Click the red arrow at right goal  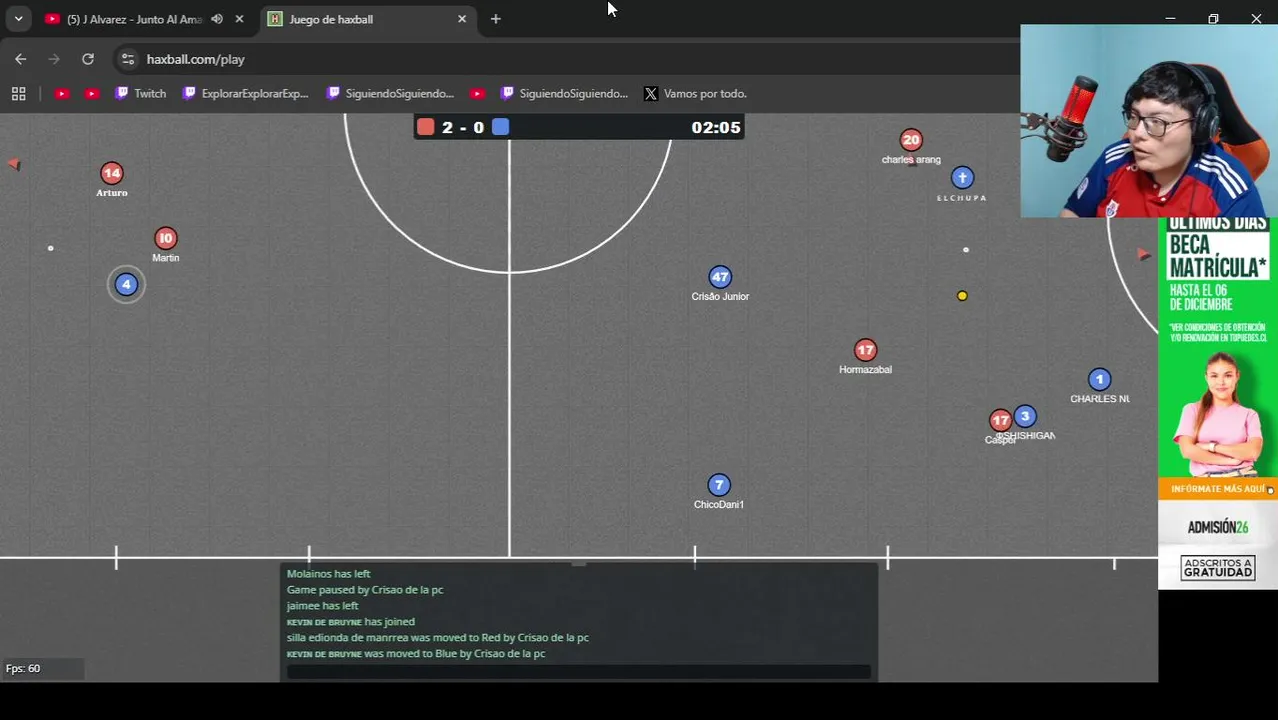(1144, 254)
